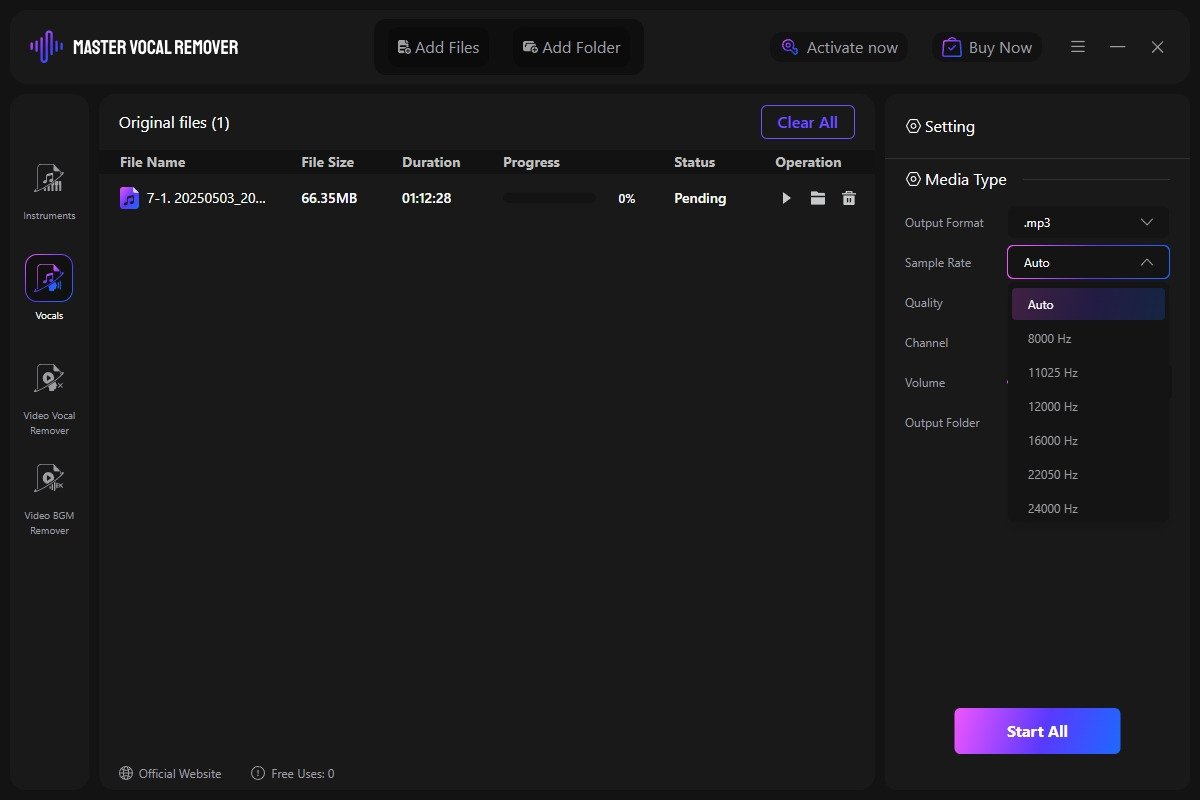Viewport: 1200px width, 800px height.
Task: Delete the file with trash icon
Action: 849,199
